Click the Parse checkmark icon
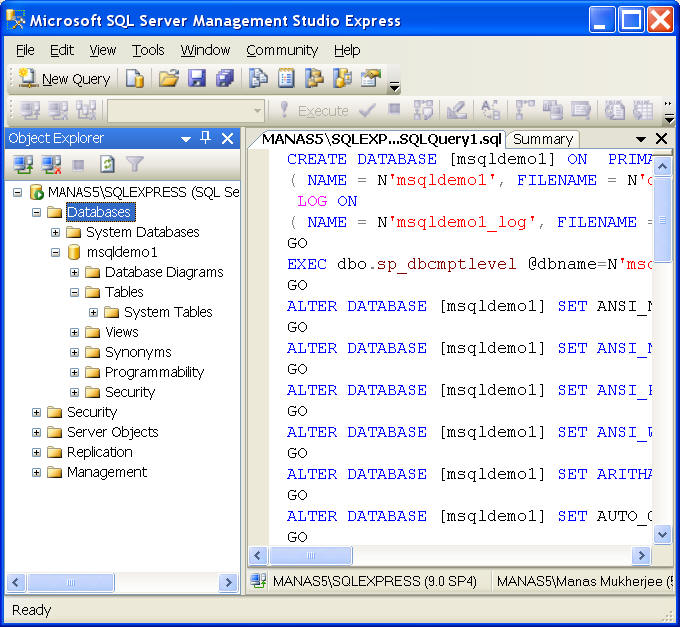 [x=367, y=111]
